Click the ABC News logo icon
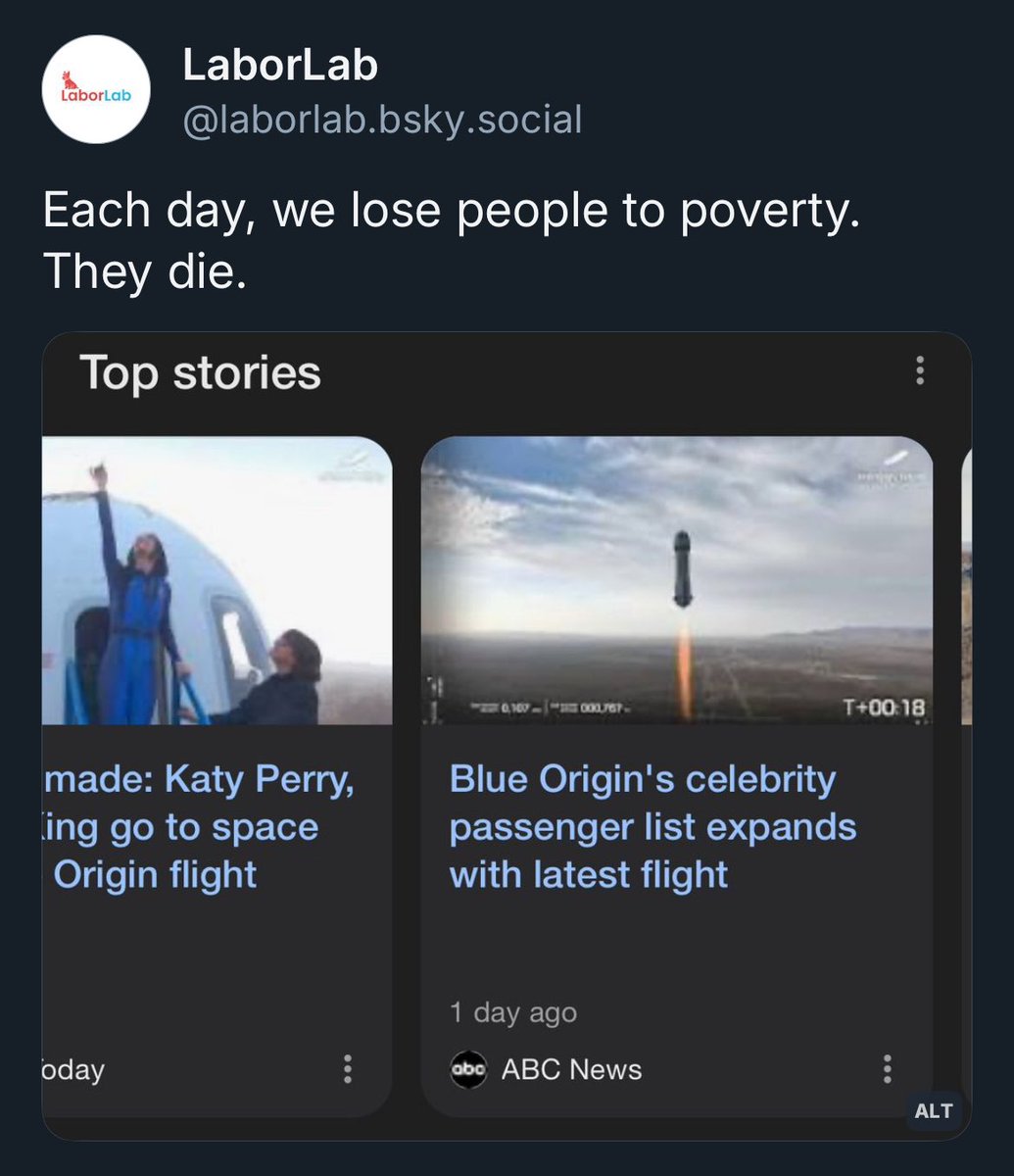Screen dimensions: 1014x1176 click(468, 1069)
